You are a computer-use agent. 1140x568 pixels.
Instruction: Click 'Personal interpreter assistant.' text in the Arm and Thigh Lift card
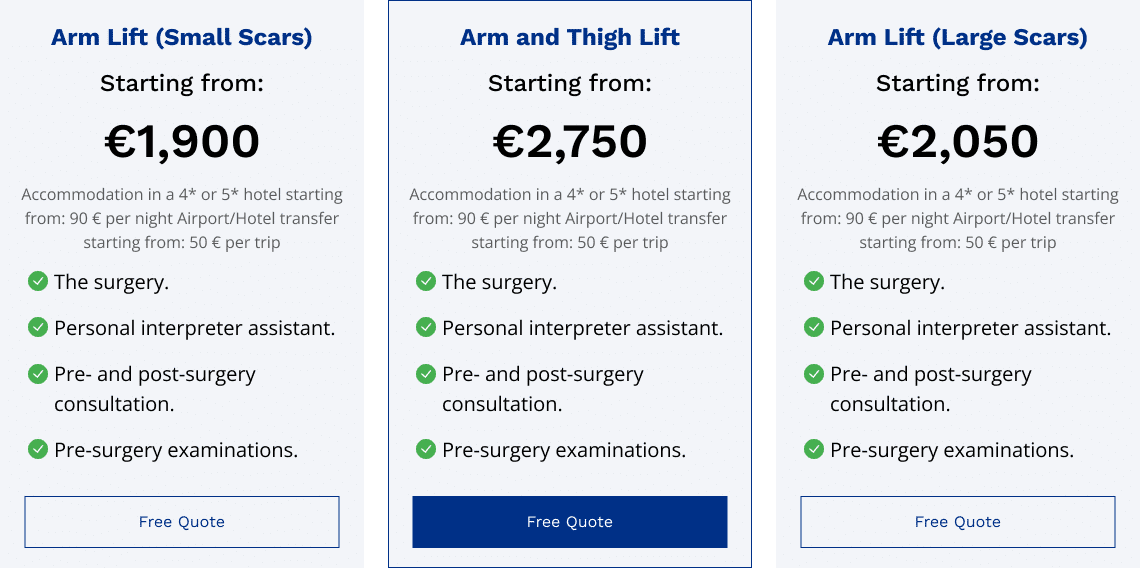582,328
